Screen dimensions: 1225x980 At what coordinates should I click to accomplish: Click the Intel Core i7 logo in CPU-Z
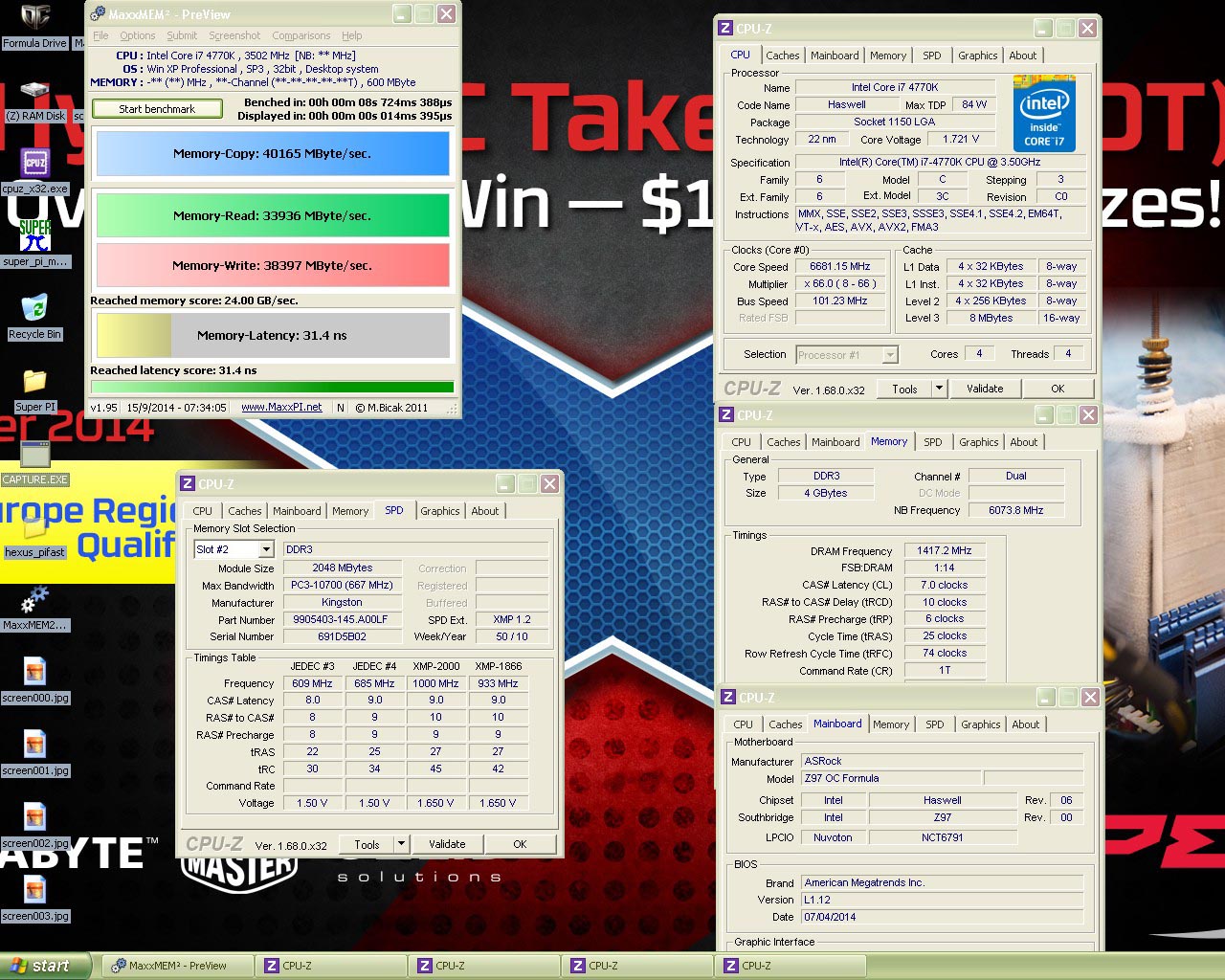click(x=1044, y=114)
